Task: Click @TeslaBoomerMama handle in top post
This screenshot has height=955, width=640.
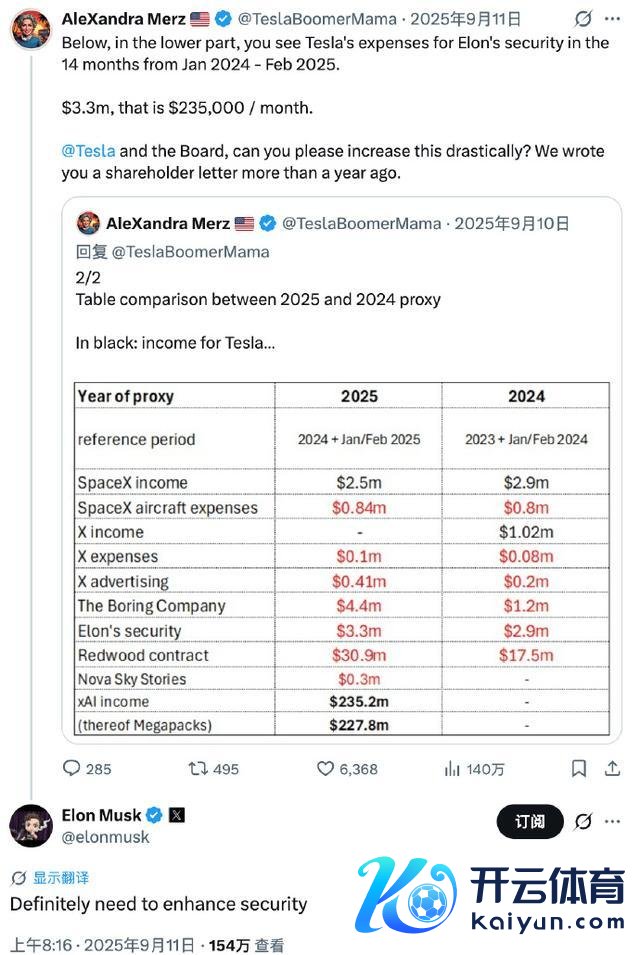Action: point(317,19)
